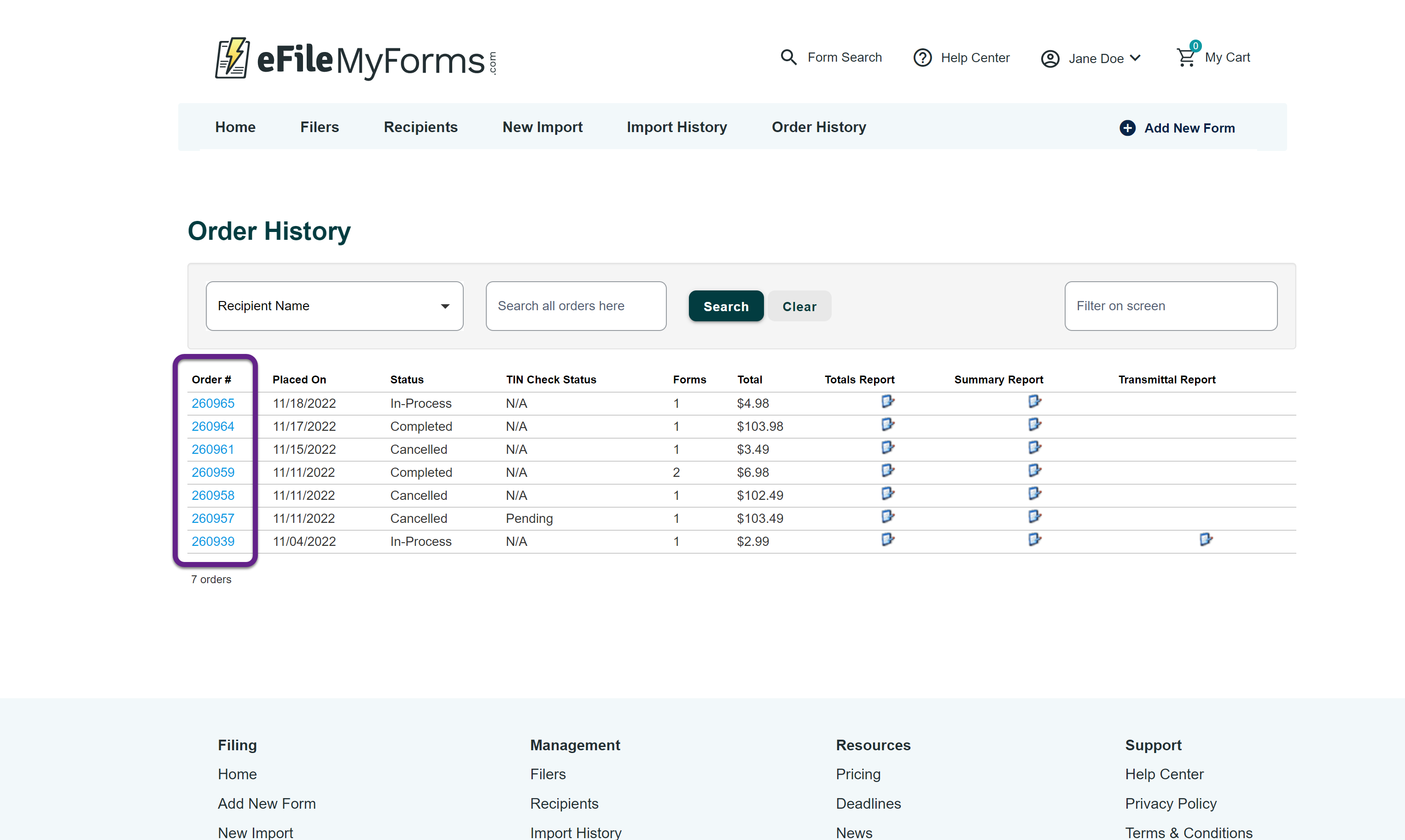Open Summary Report for order 260957

point(1034,517)
